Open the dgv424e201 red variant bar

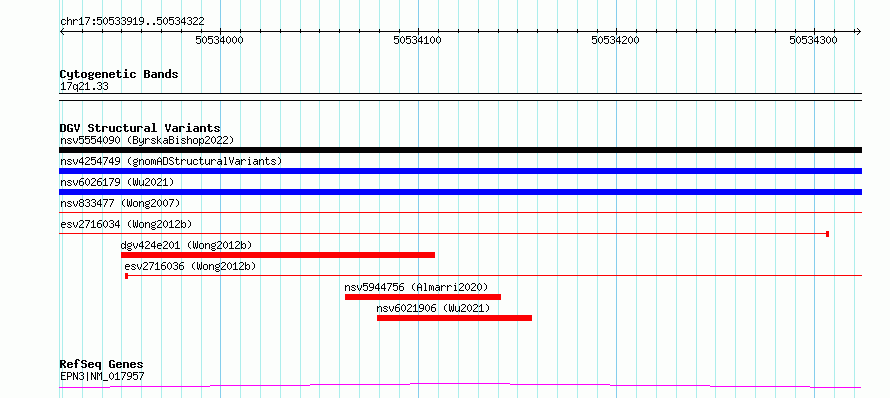(278, 255)
